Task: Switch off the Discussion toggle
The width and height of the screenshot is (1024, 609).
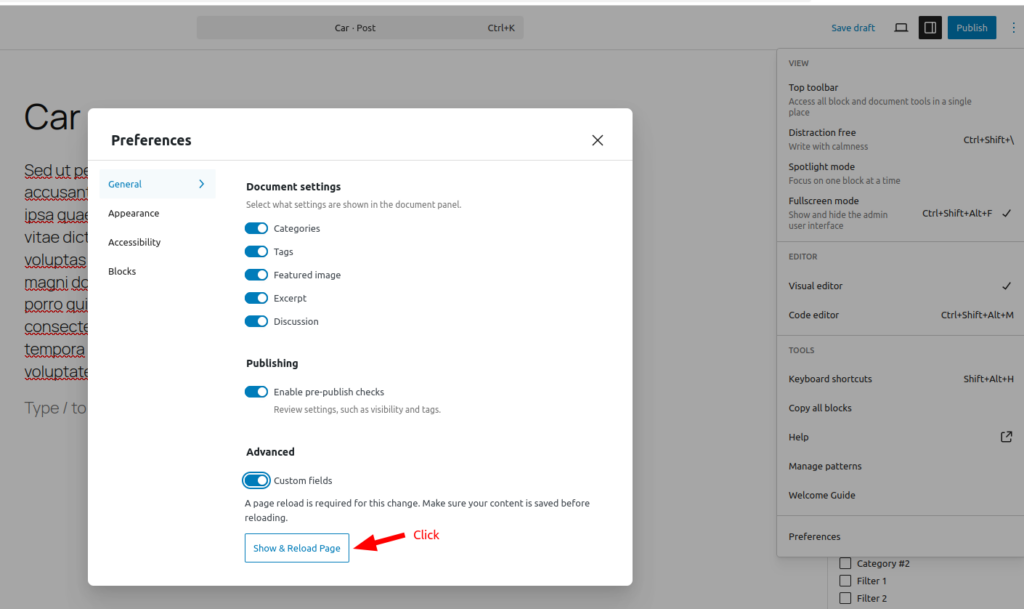Action: (x=256, y=322)
